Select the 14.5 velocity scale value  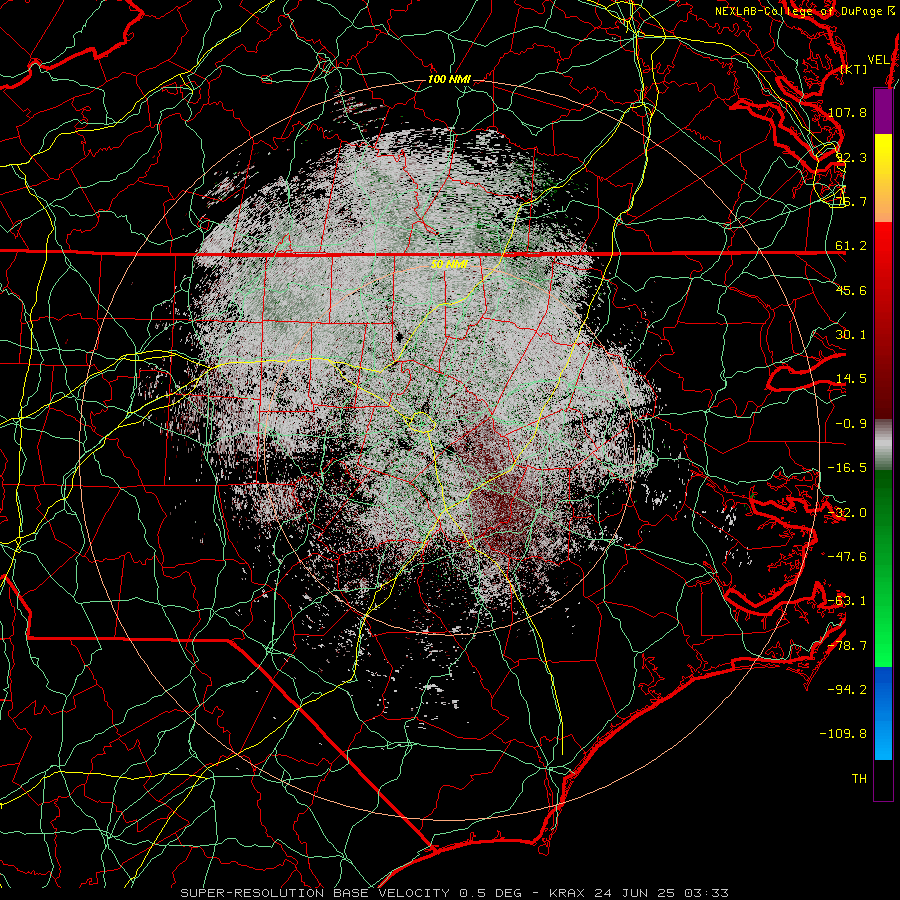pyautogui.click(x=851, y=379)
